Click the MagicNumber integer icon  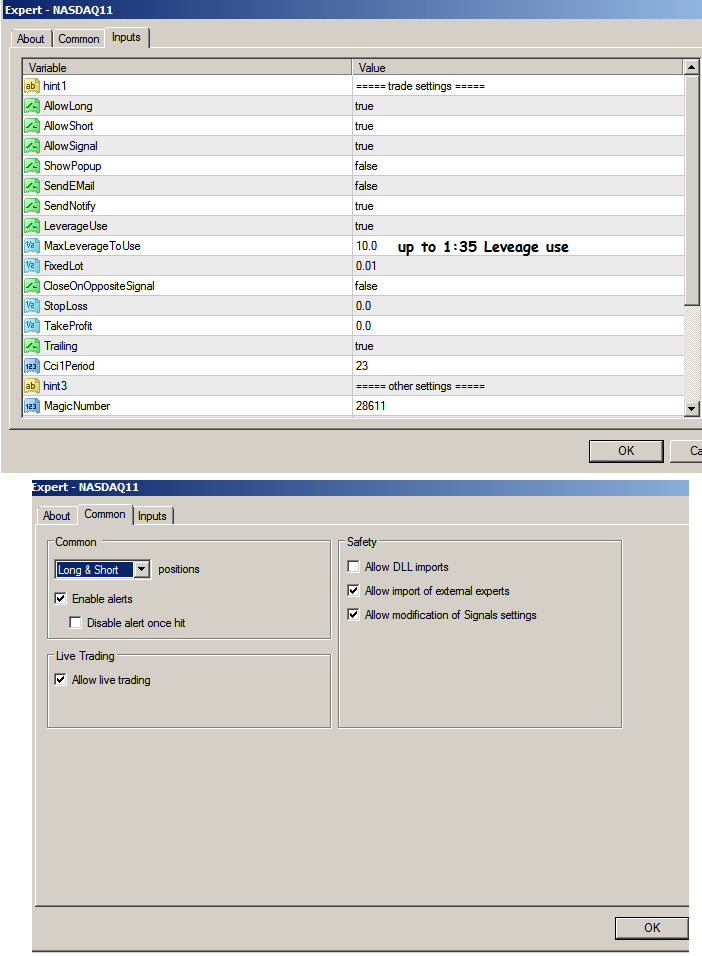point(32,406)
